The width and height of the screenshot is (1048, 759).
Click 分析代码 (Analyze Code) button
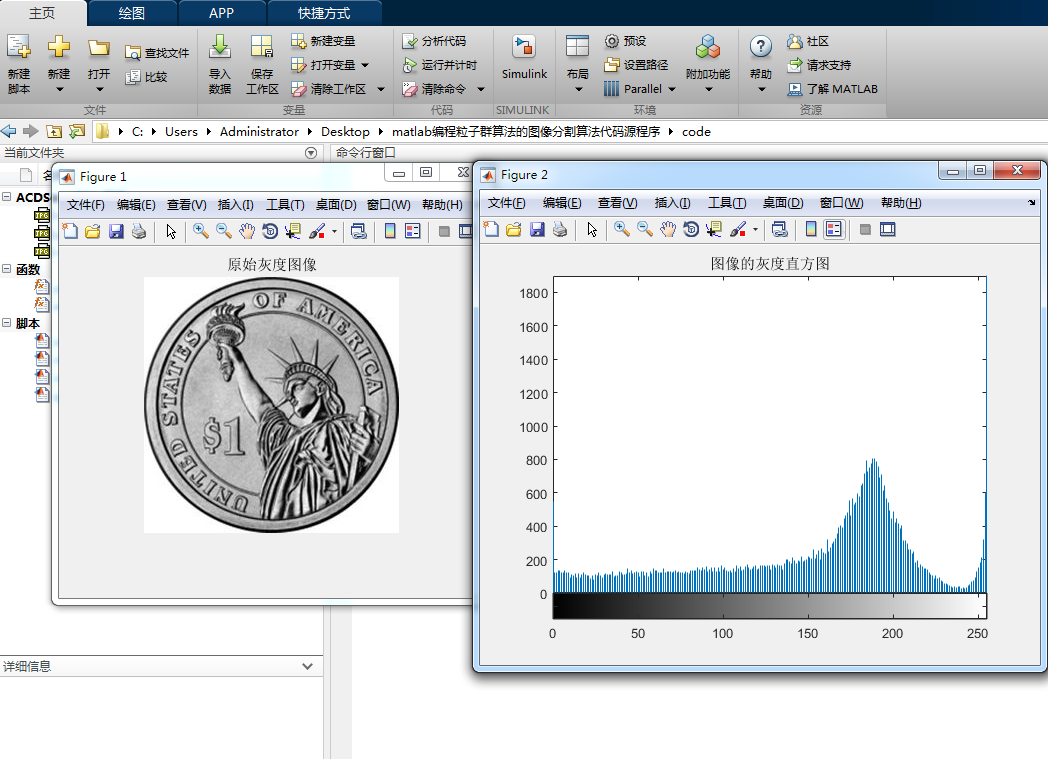click(x=434, y=41)
